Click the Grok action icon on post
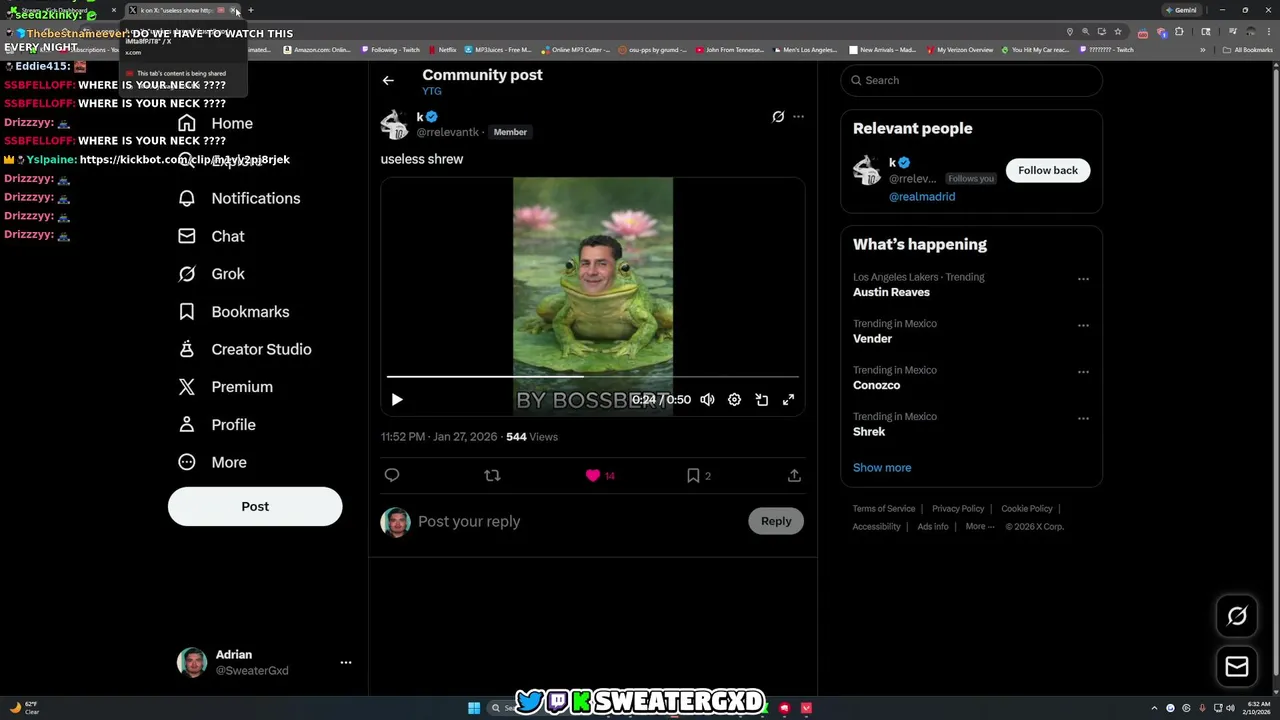The width and height of the screenshot is (1280, 720). click(778, 117)
